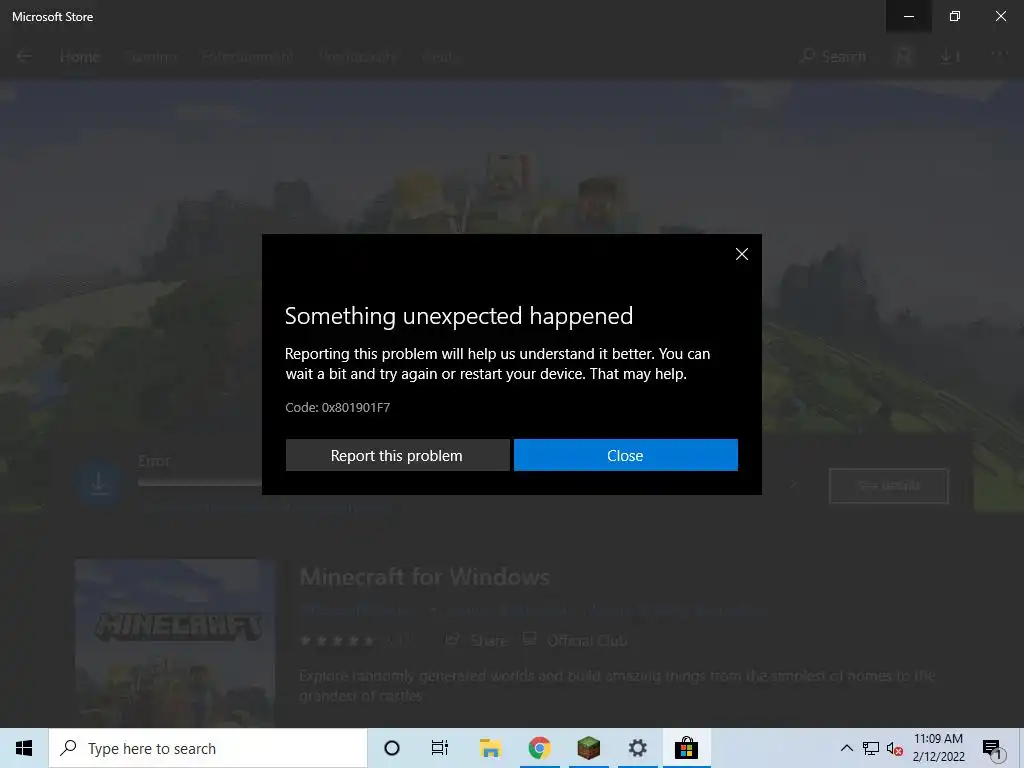This screenshot has height=768, width=1024.
Task: Click the network icon in the system tray
Action: point(871,748)
